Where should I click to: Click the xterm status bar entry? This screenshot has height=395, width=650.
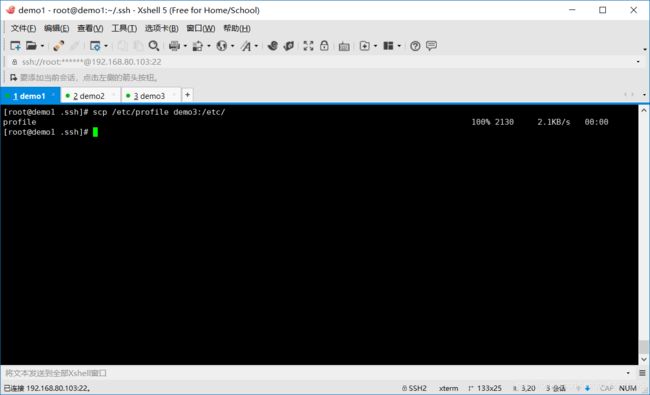449,388
